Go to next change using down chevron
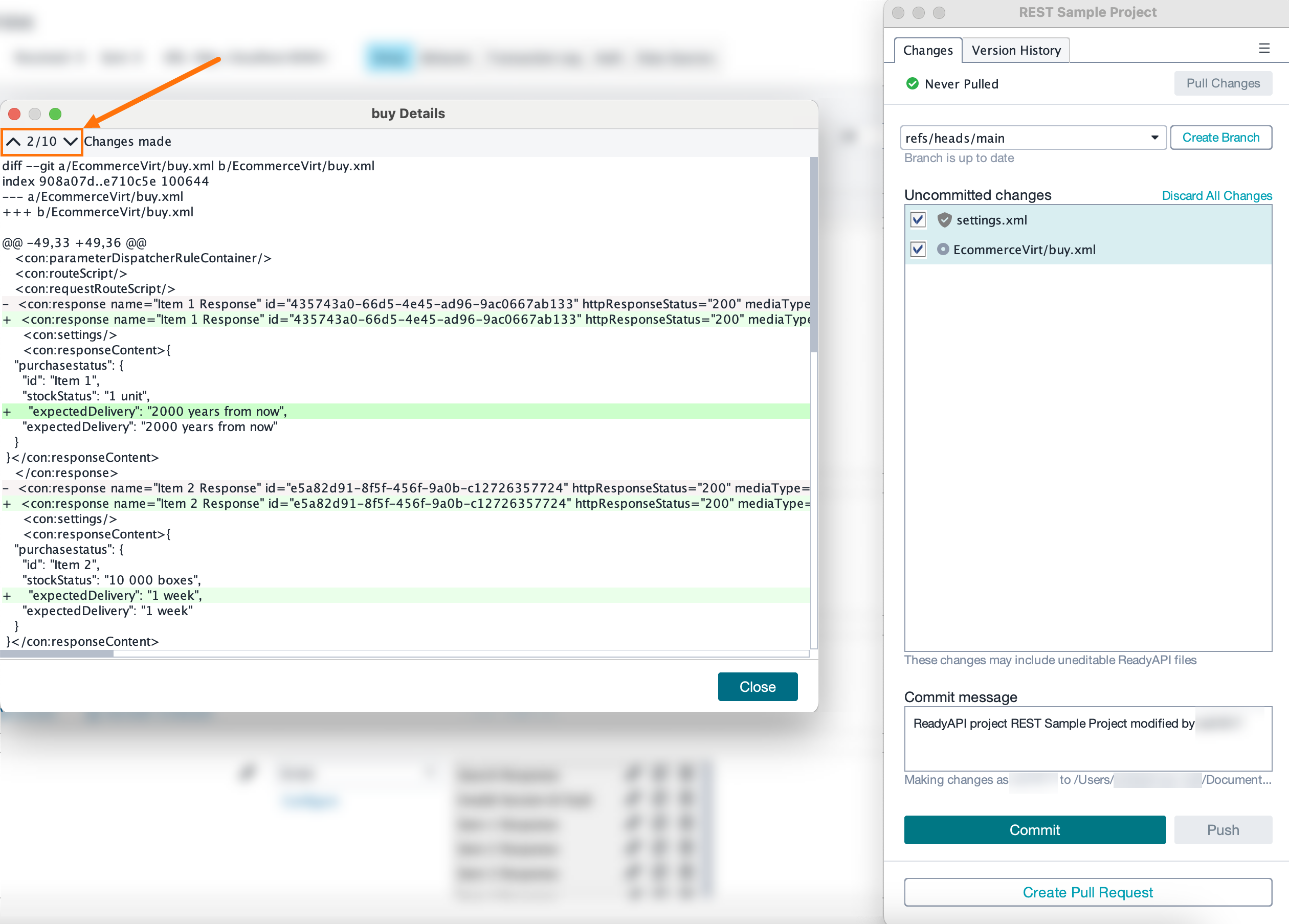Image resolution: width=1289 pixels, height=924 pixels. [x=71, y=142]
